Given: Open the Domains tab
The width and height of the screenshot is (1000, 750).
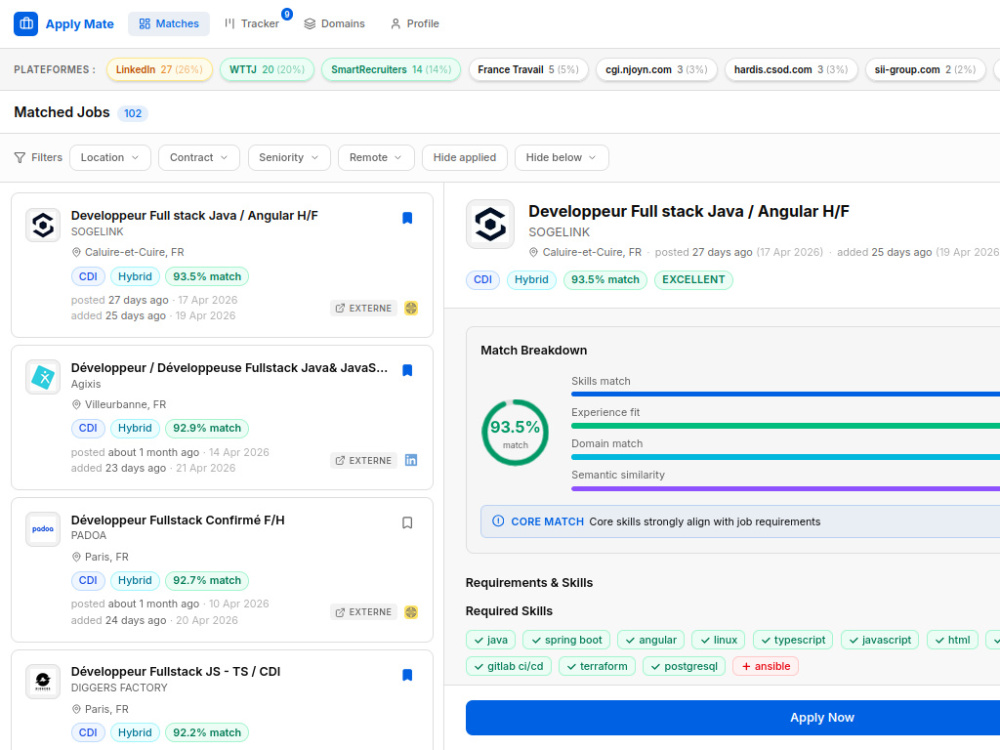Looking at the screenshot, I should pyautogui.click(x=335, y=24).
